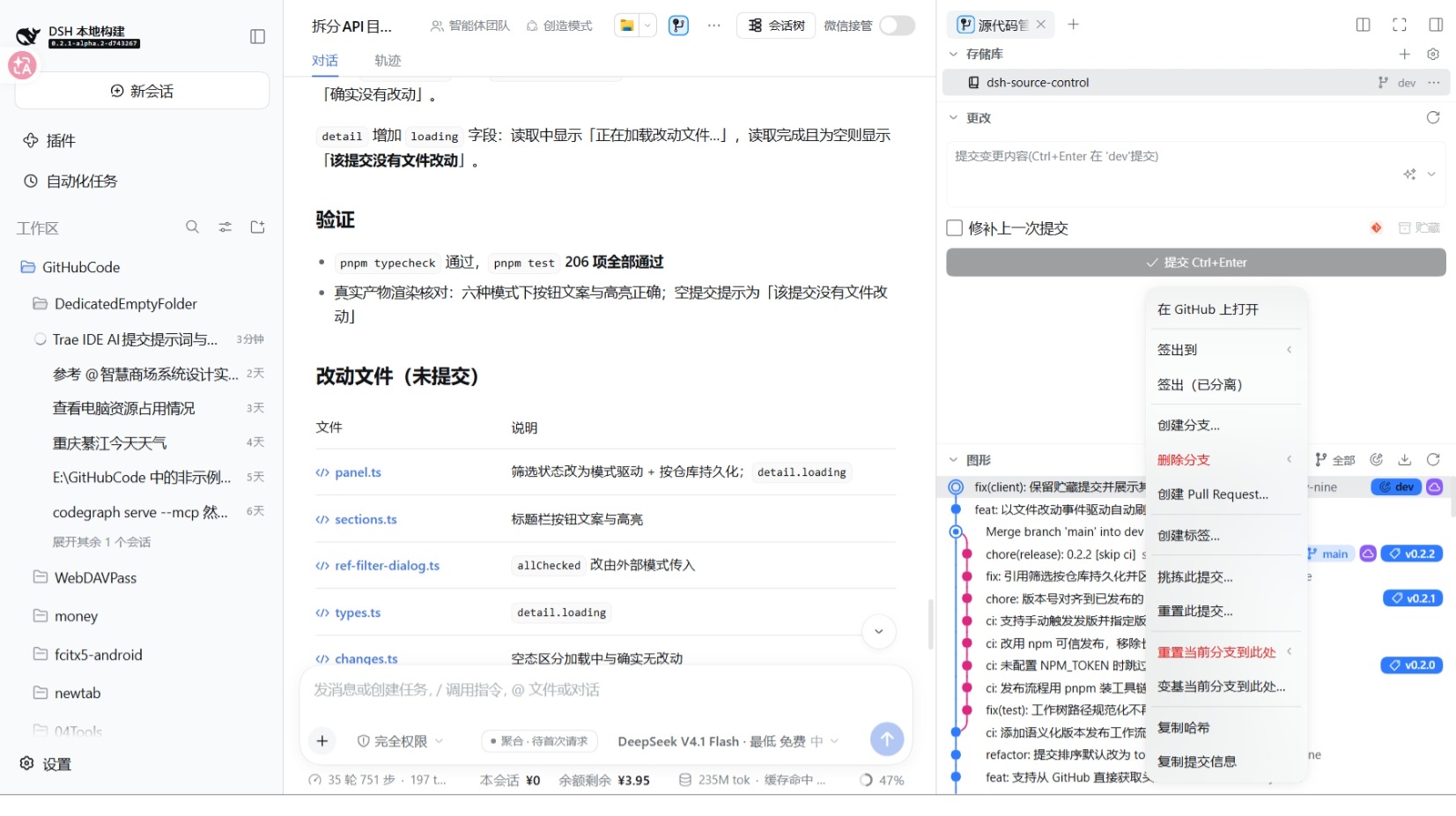Image resolution: width=1456 pixels, height=816 pixels.
Task: Open the 会话树 session tree
Action: tap(776, 26)
